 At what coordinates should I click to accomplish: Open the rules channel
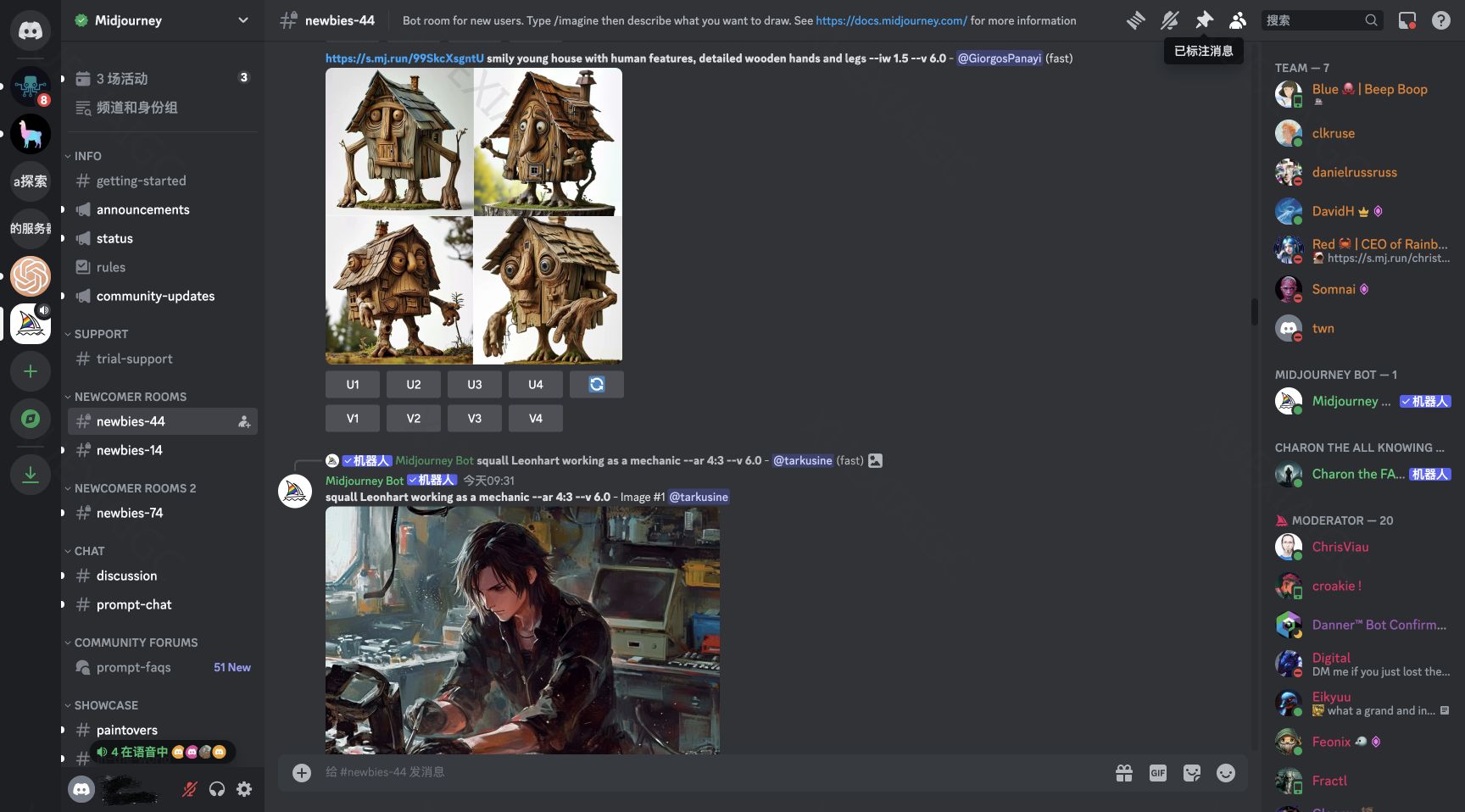tap(163, 267)
